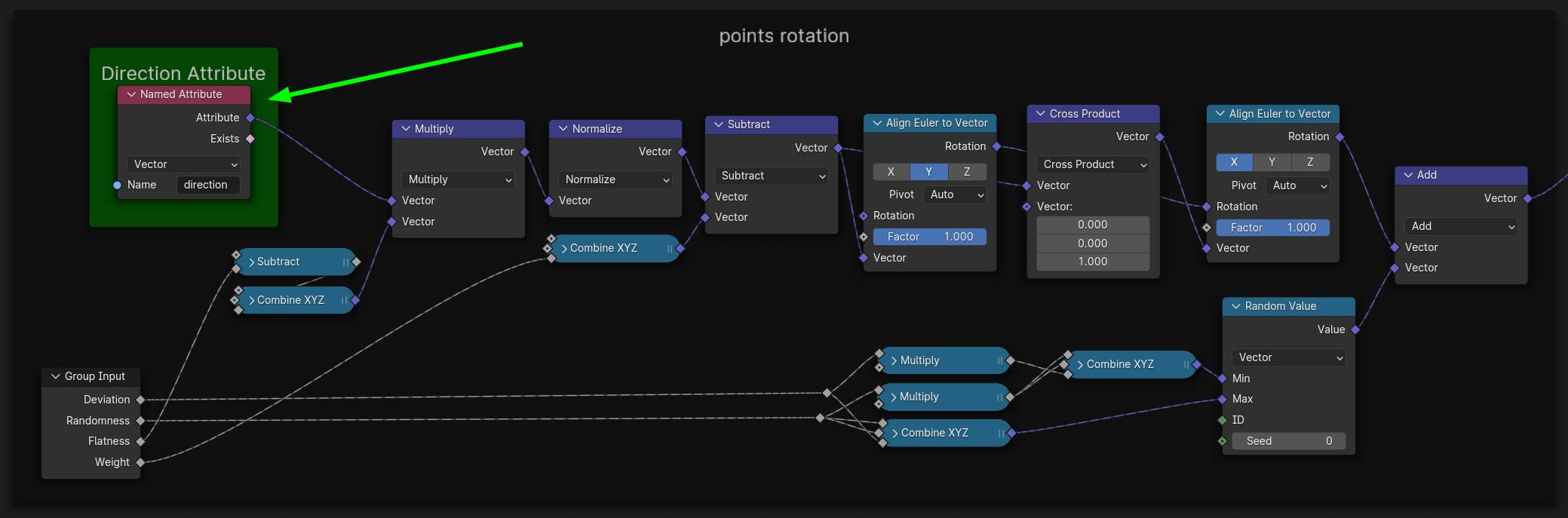Click the Name input socket on Named Attribute
This screenshot has width=1568, height=518.
(117, 185)
